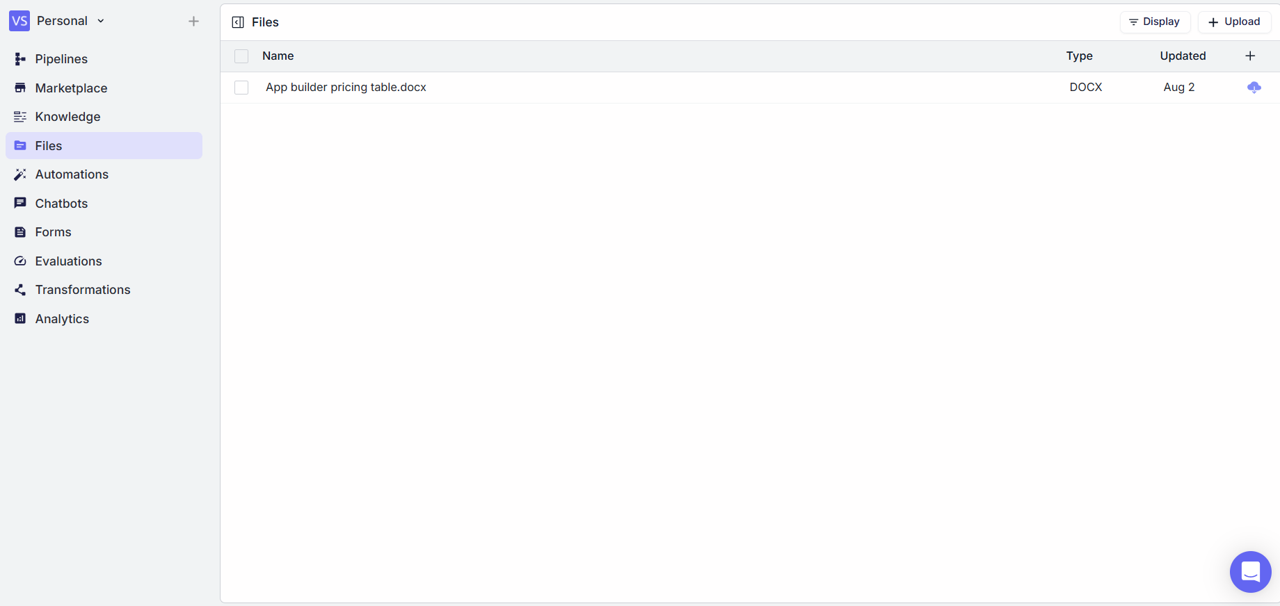Open the Forms menu item
The image size is (1280, 606).
tap(53, 232)
